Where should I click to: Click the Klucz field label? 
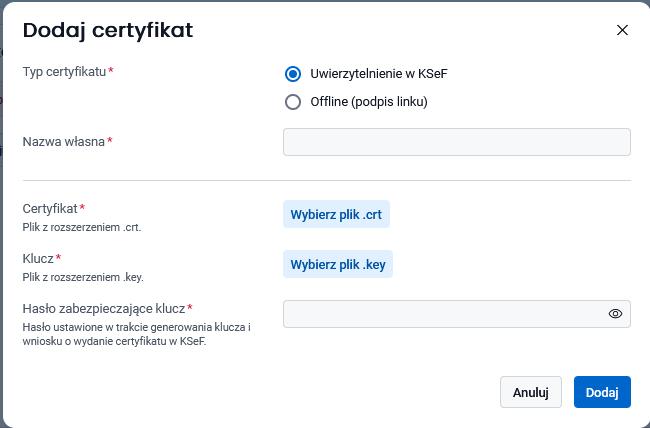coord(38,259)
